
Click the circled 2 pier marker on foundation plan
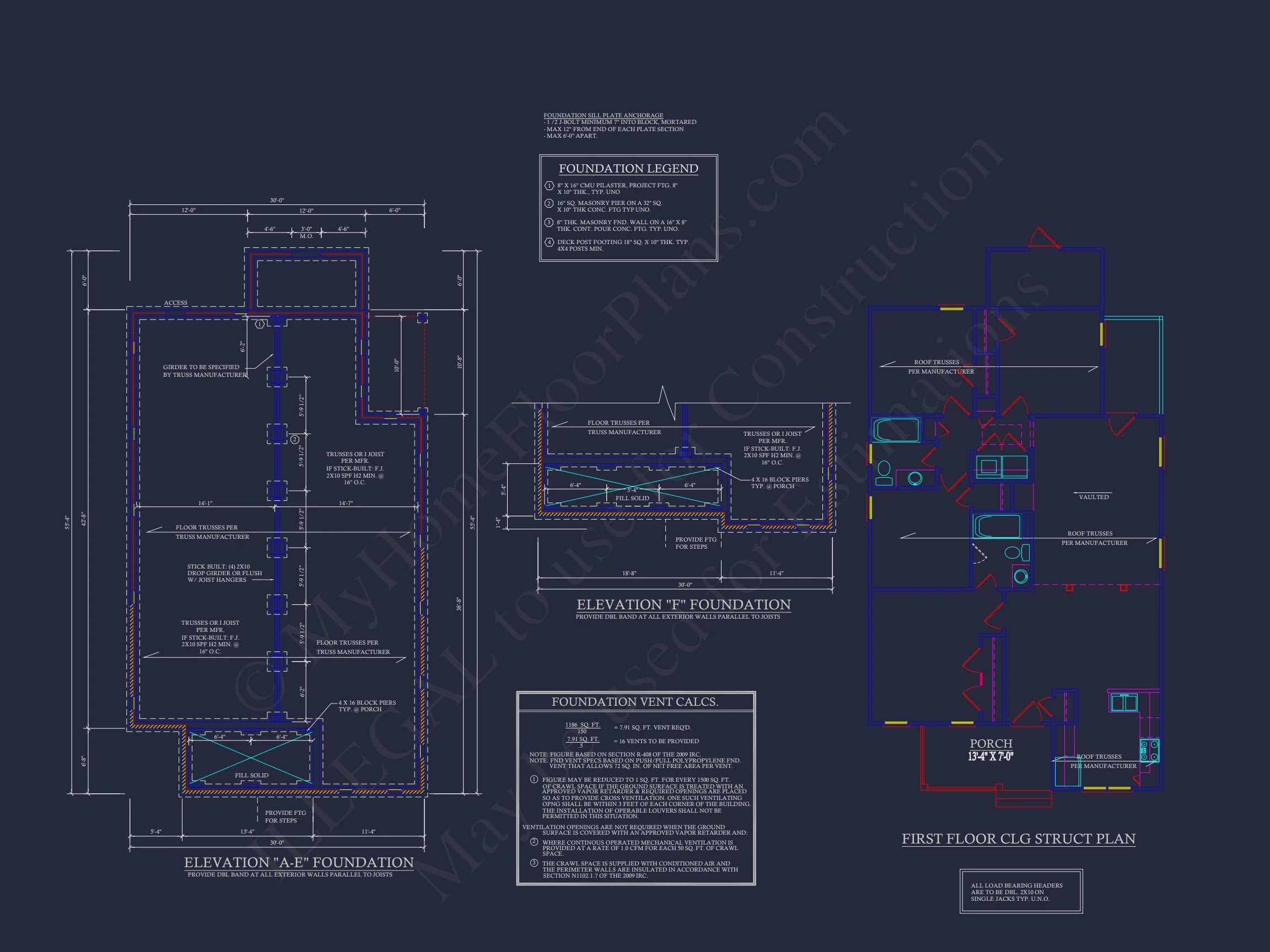click(294, 440)
